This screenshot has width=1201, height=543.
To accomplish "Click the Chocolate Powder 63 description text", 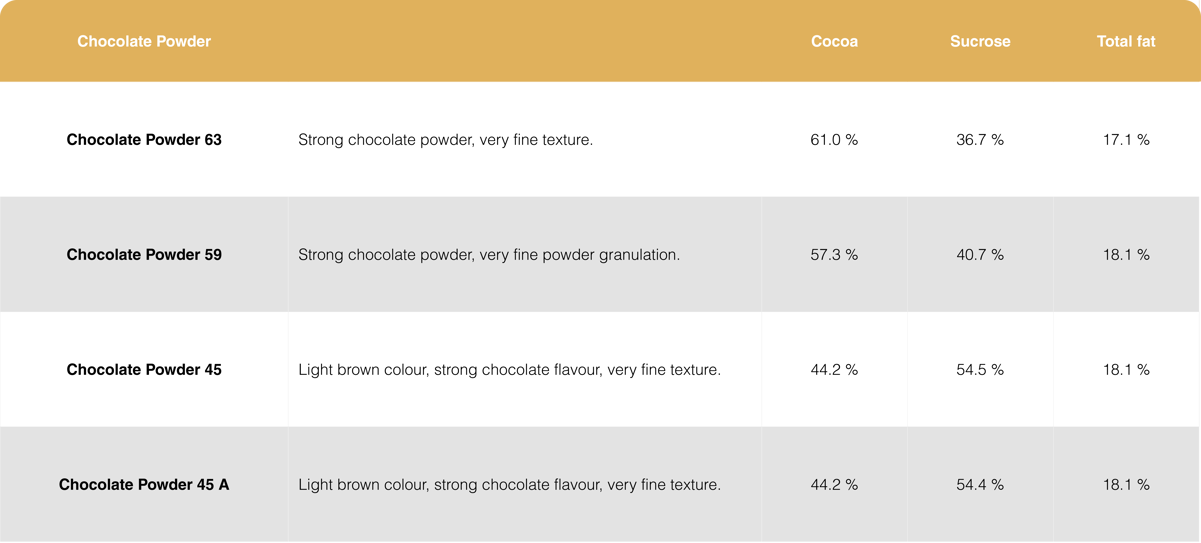I will 445,140.
